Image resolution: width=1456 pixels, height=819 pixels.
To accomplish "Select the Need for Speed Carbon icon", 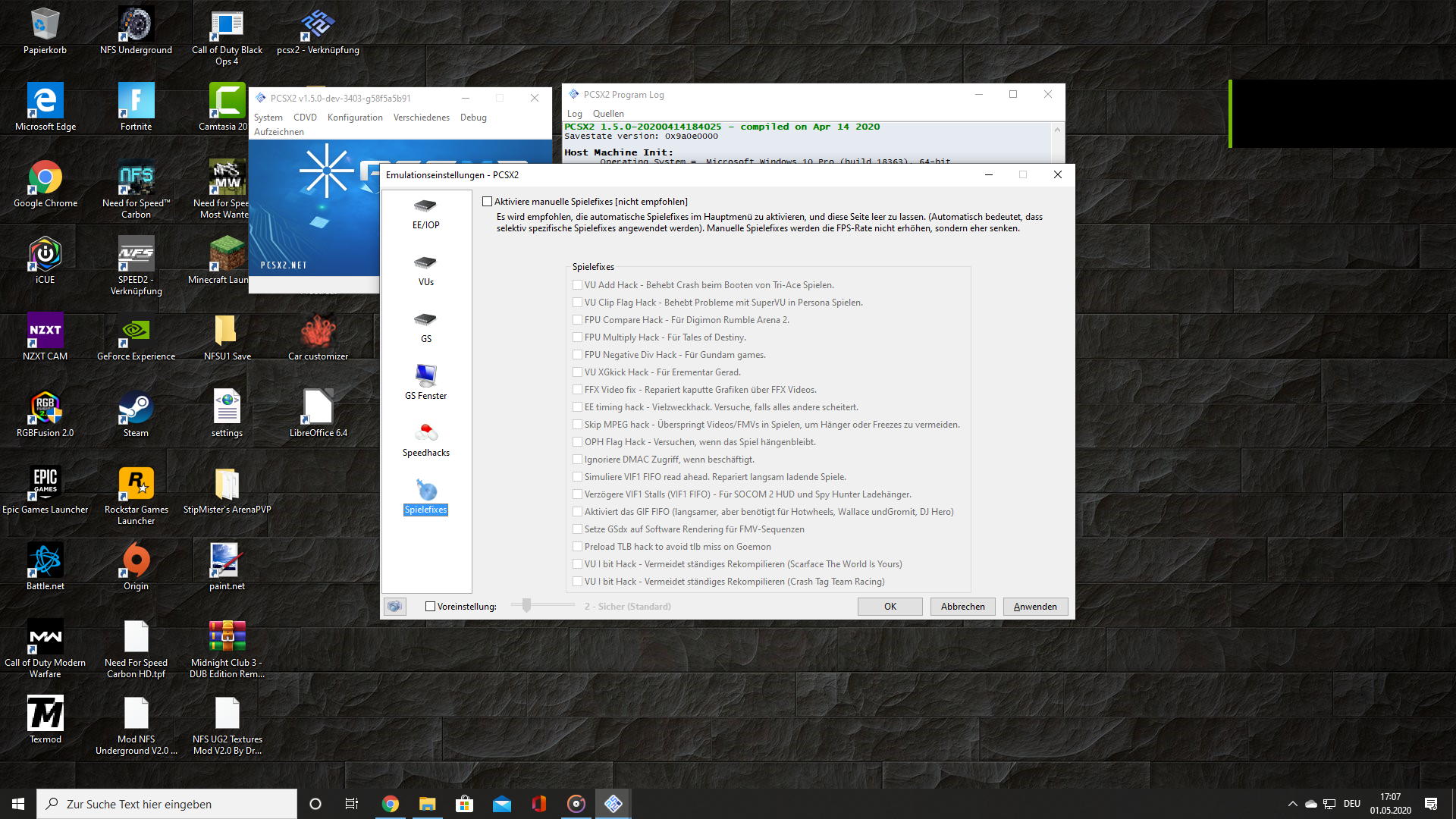I will click(136, 190).
